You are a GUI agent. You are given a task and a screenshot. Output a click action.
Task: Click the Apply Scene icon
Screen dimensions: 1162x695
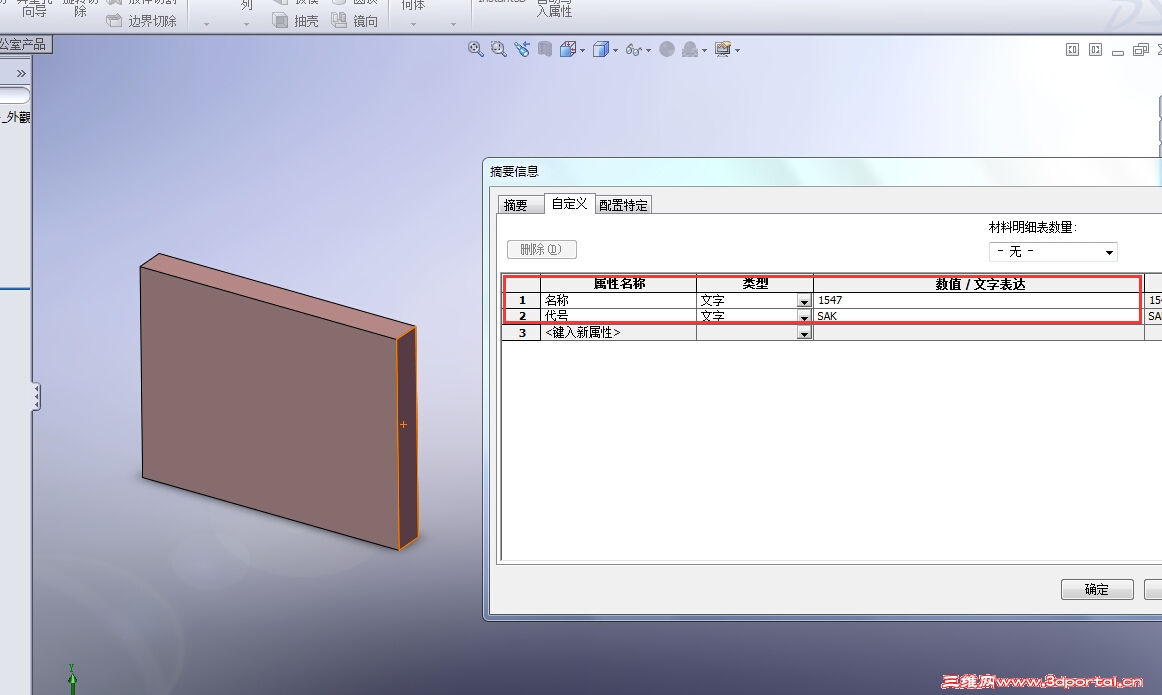(x=690, y=49)
